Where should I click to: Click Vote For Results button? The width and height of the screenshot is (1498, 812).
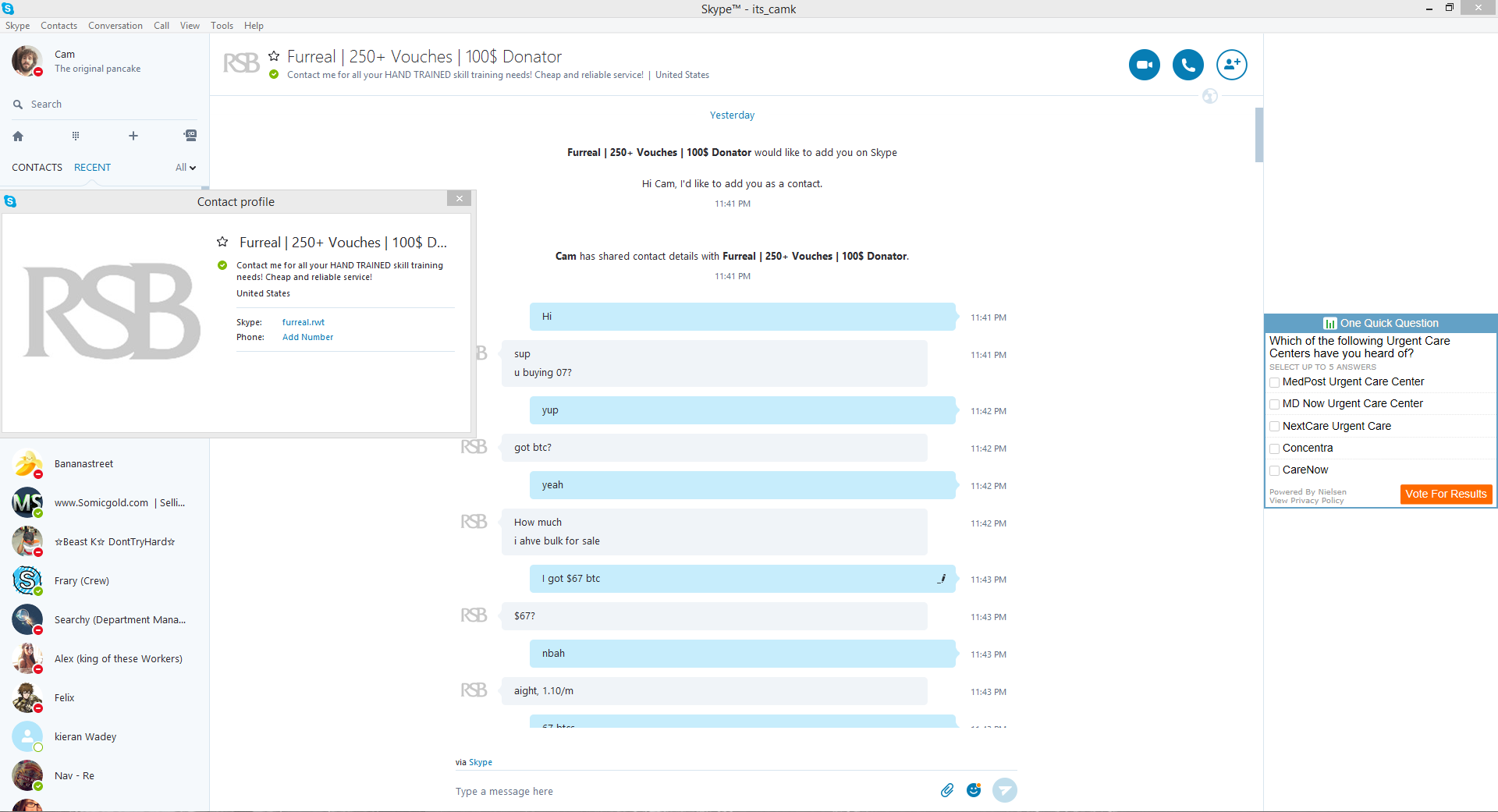(1446, 494)
